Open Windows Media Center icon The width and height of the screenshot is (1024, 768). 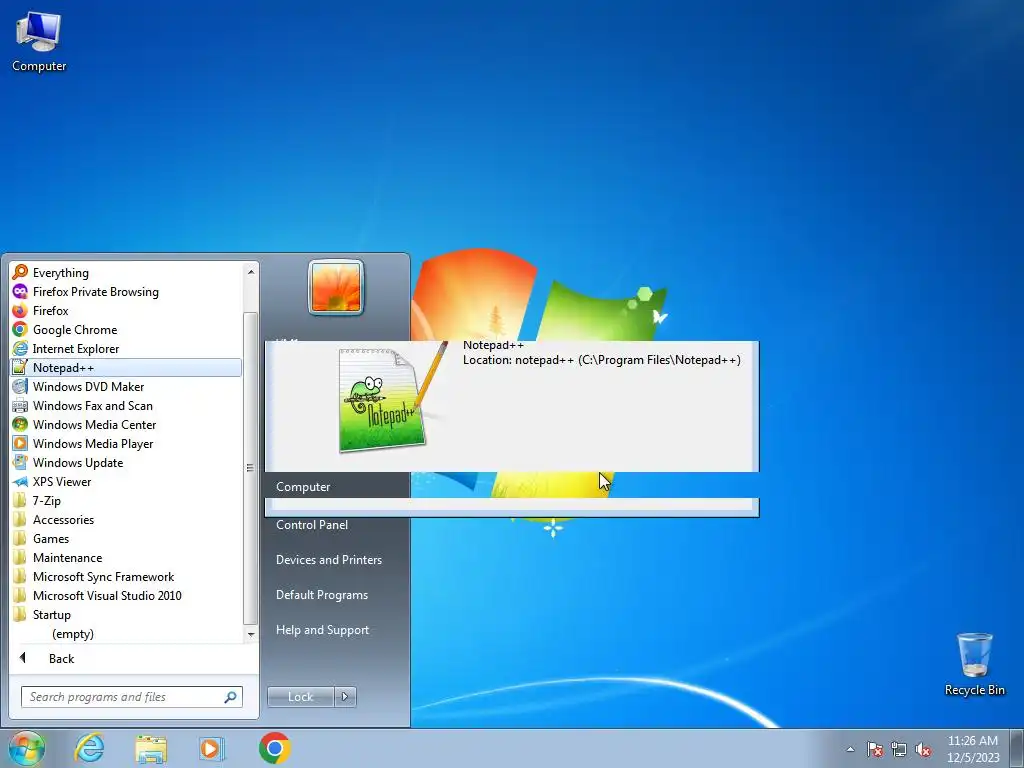pos(20,424)
